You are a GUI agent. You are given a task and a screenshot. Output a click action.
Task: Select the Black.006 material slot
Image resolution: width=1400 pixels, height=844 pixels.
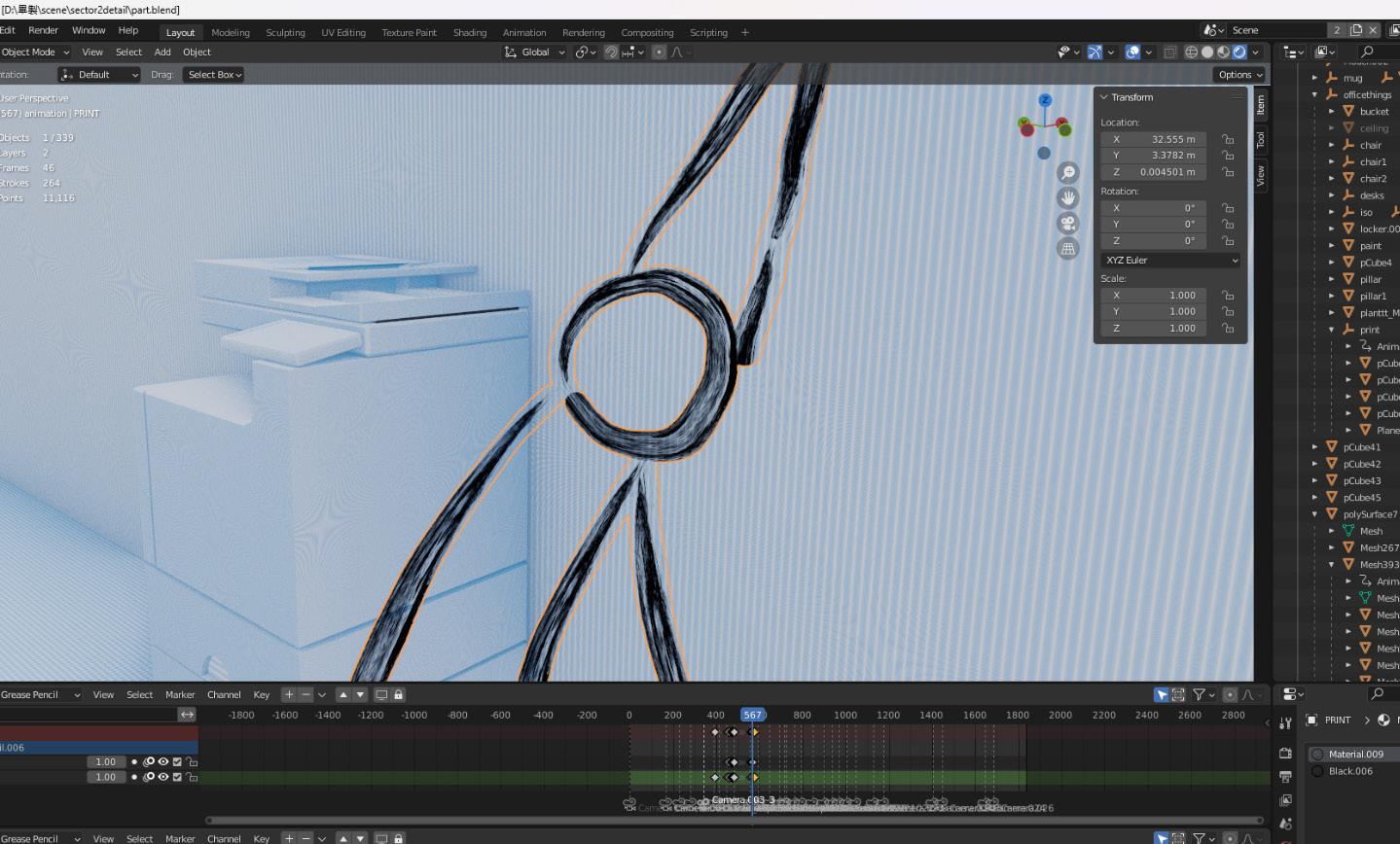1349,771
